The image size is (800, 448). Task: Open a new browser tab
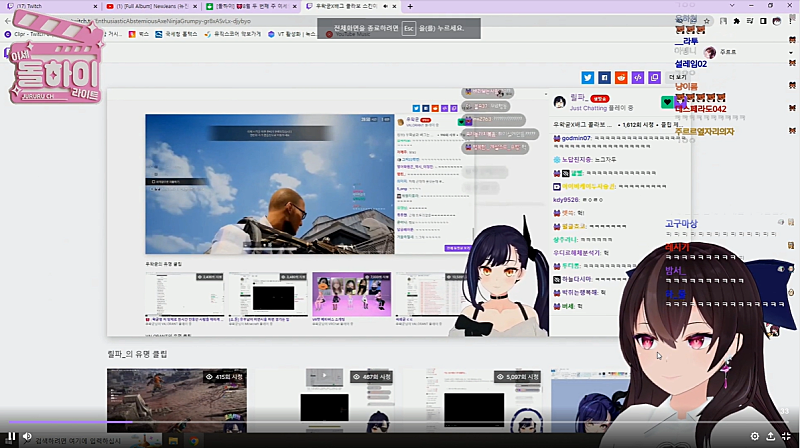pyautogui.click(x=410, y=6)
